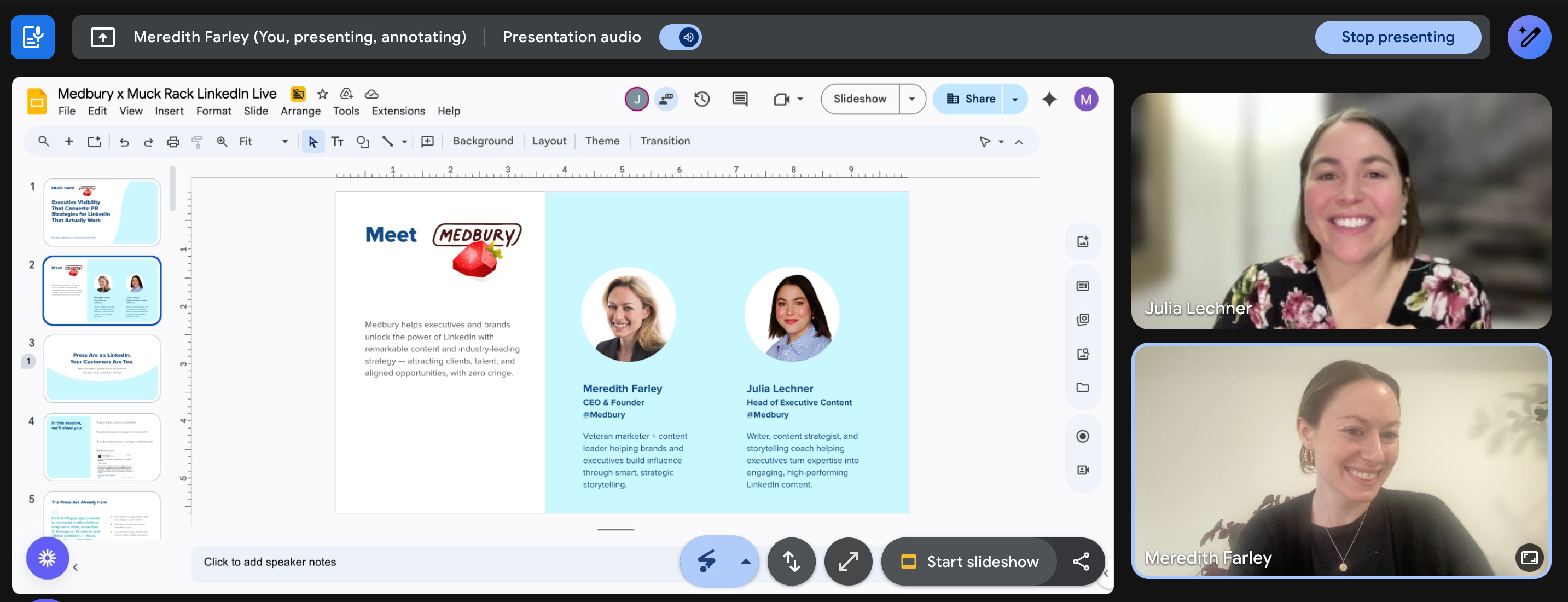Image resolution: width=1568 pixels, height=602 pixels.
Task: Open the Arrange menu
Action: [300, 112]
